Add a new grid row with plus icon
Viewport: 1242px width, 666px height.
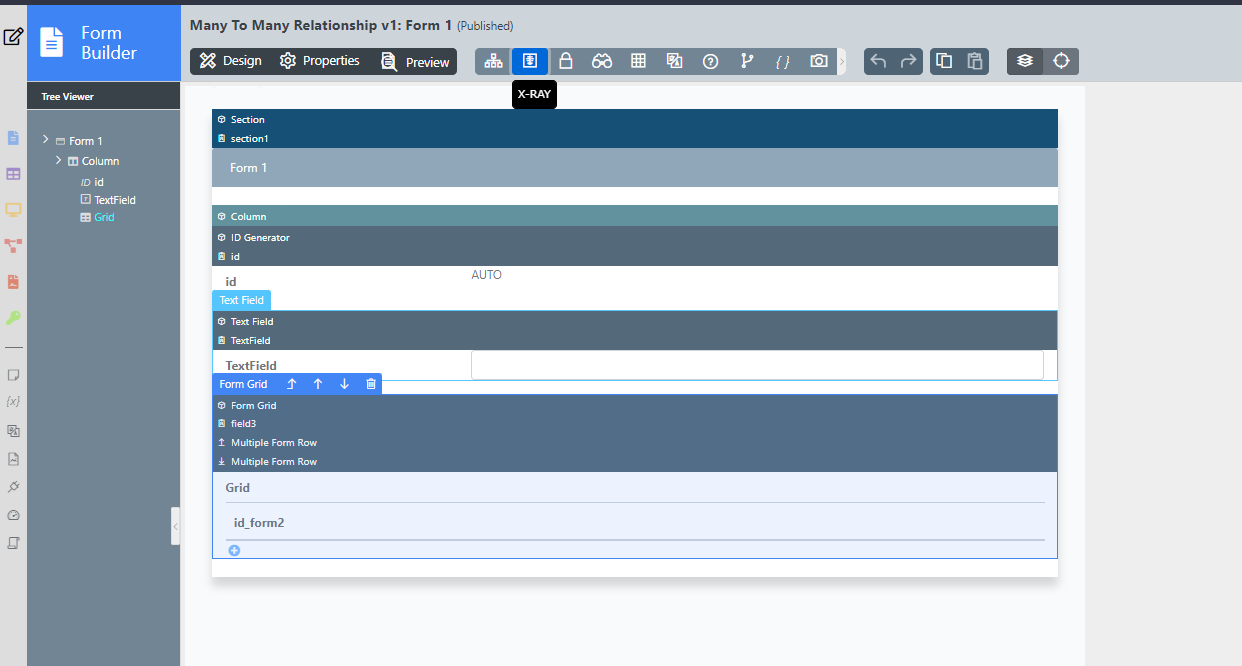point(234,550)
